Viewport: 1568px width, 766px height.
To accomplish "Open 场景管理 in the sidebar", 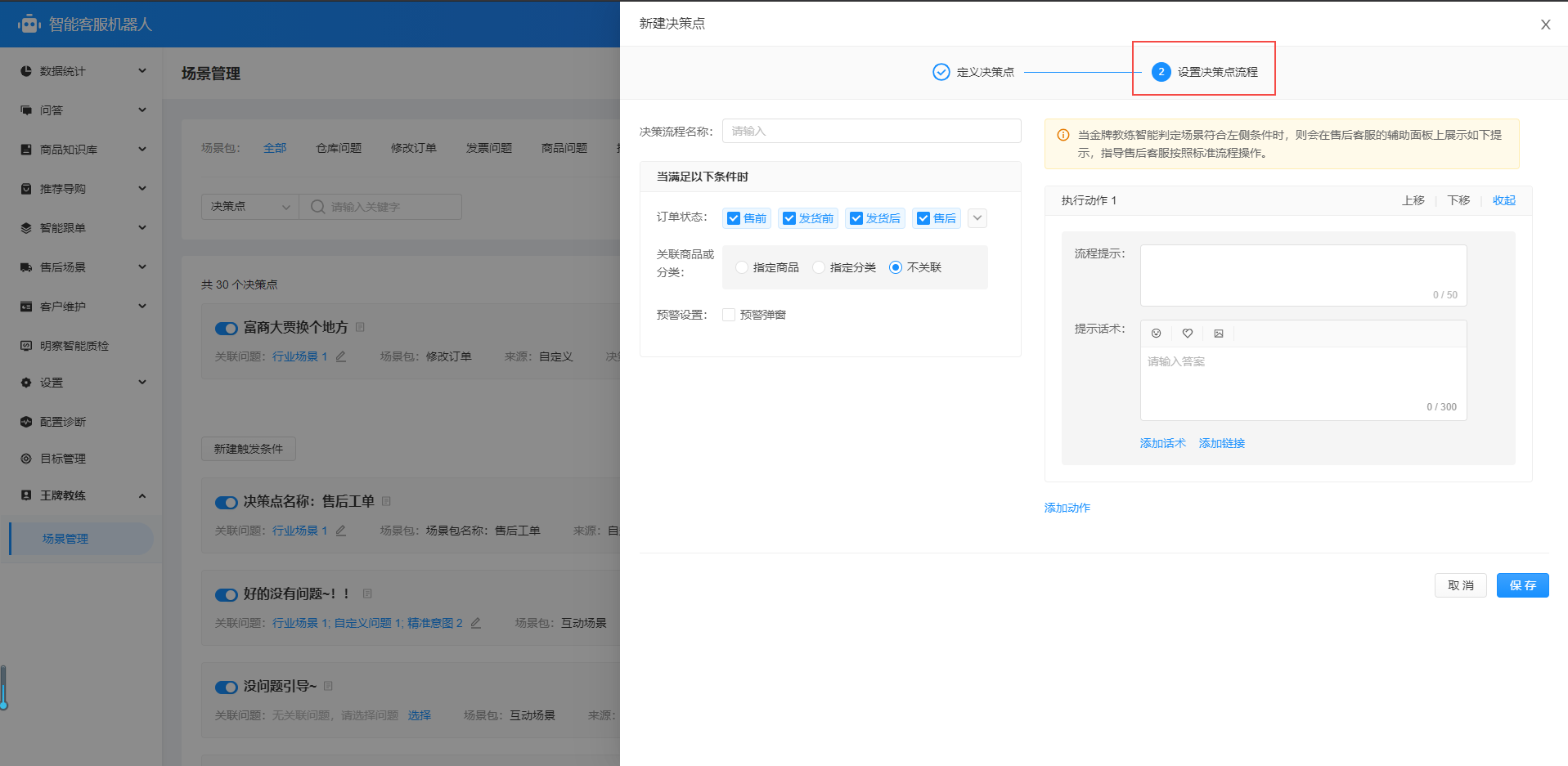I will [81, 539].
